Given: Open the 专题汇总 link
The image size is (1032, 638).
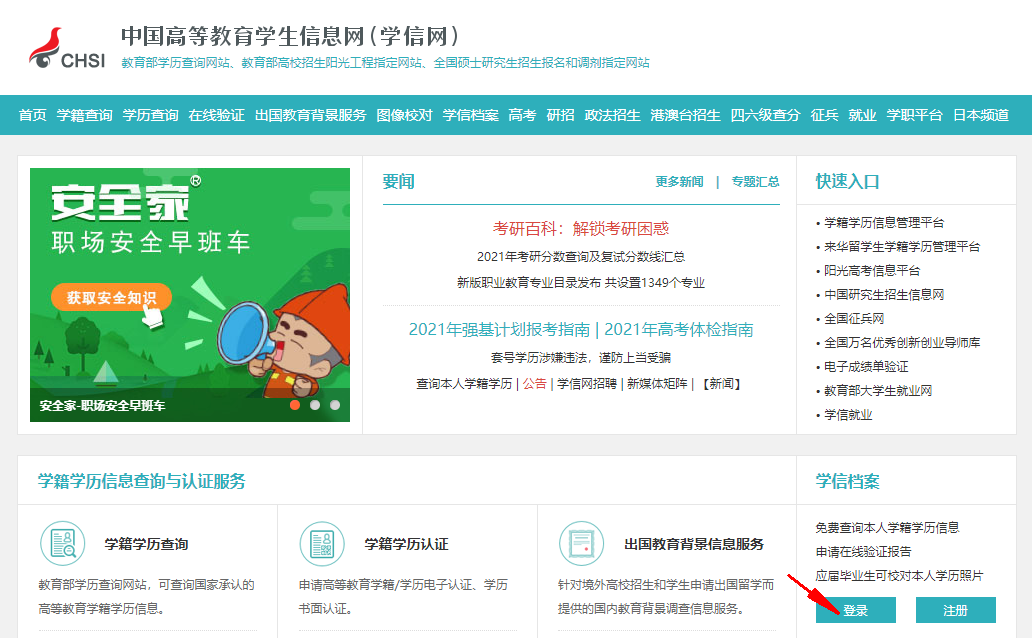Looking at the screenshot, I should coord(755,182).
